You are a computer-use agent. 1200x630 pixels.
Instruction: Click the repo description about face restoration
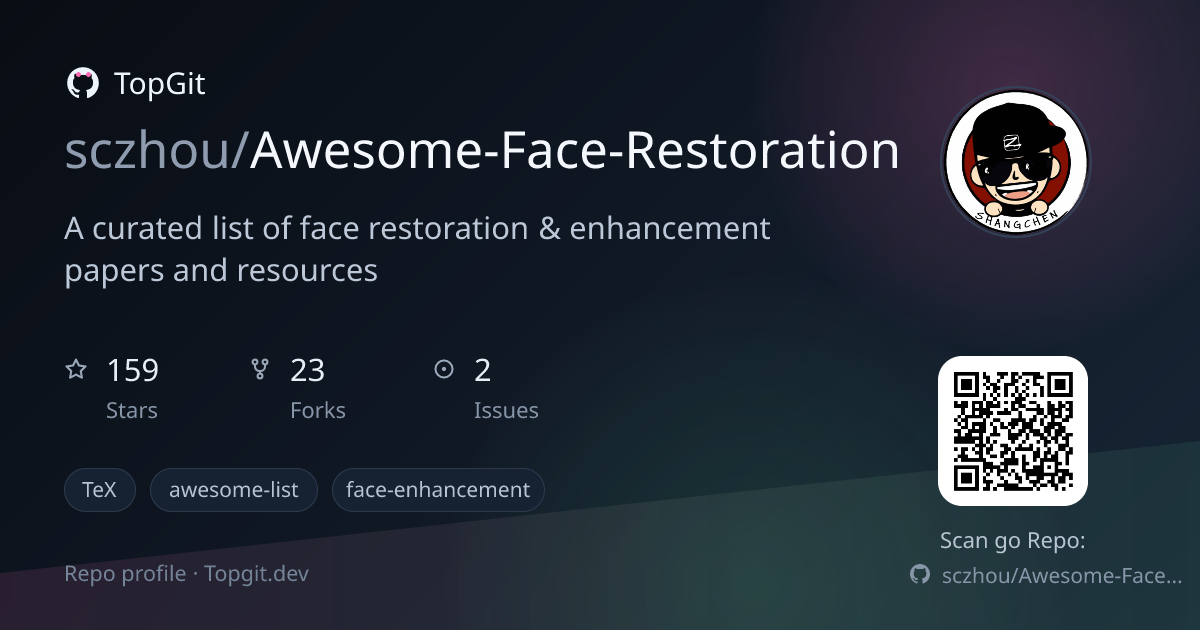click(x=417, y=249)
